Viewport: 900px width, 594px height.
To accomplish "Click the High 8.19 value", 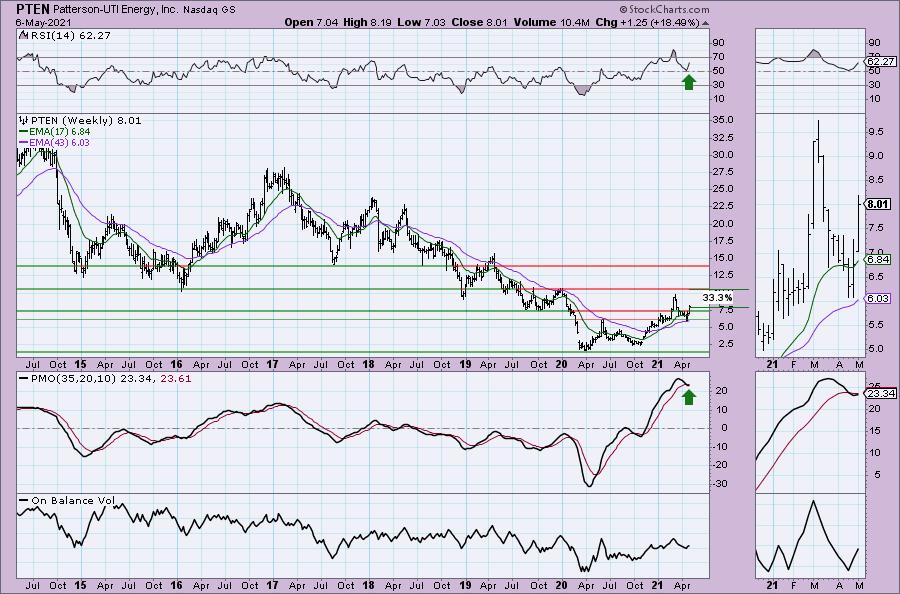I will [x=368, y=22].
